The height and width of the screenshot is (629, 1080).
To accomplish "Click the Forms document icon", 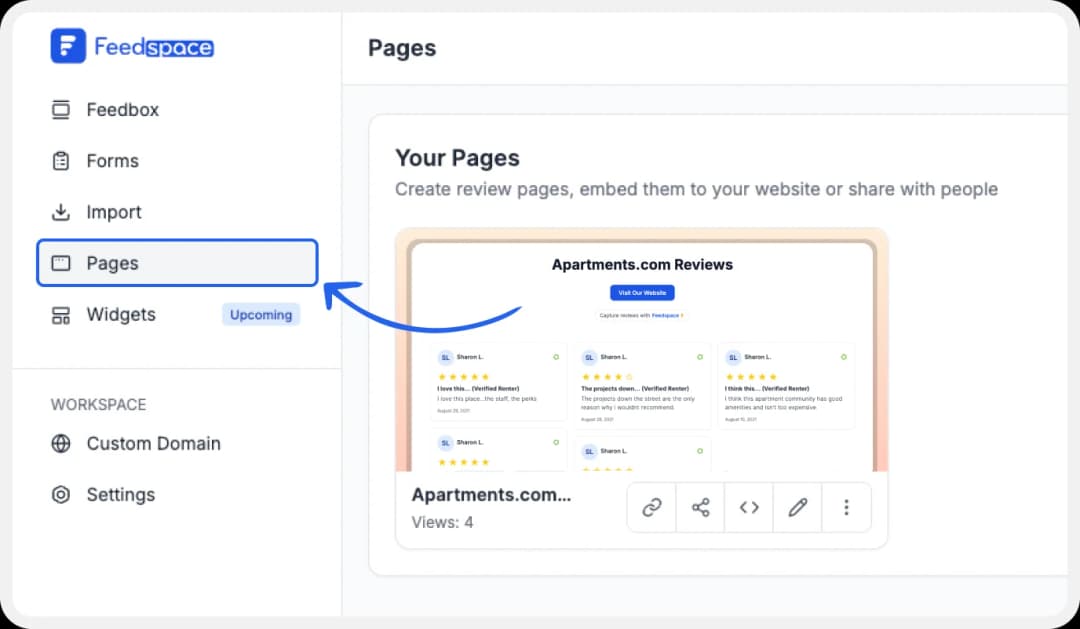I will coord(61,161).
